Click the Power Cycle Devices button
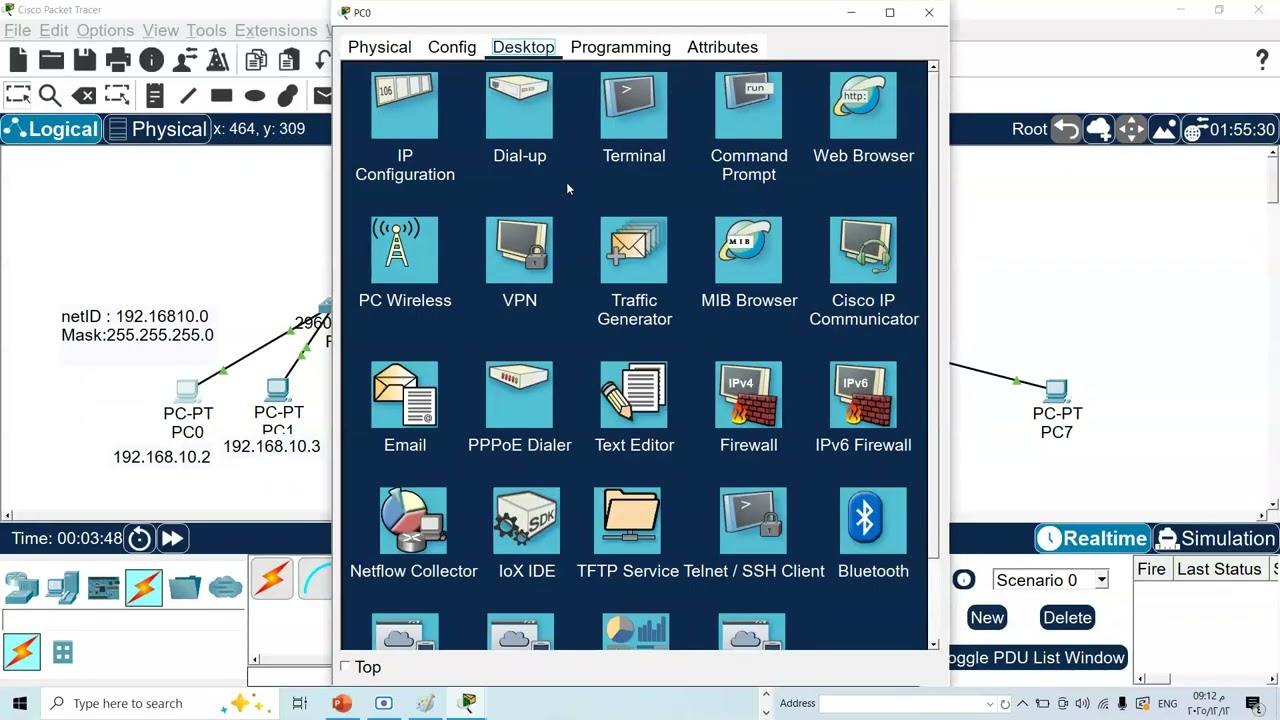 click(x=140, y=539)
